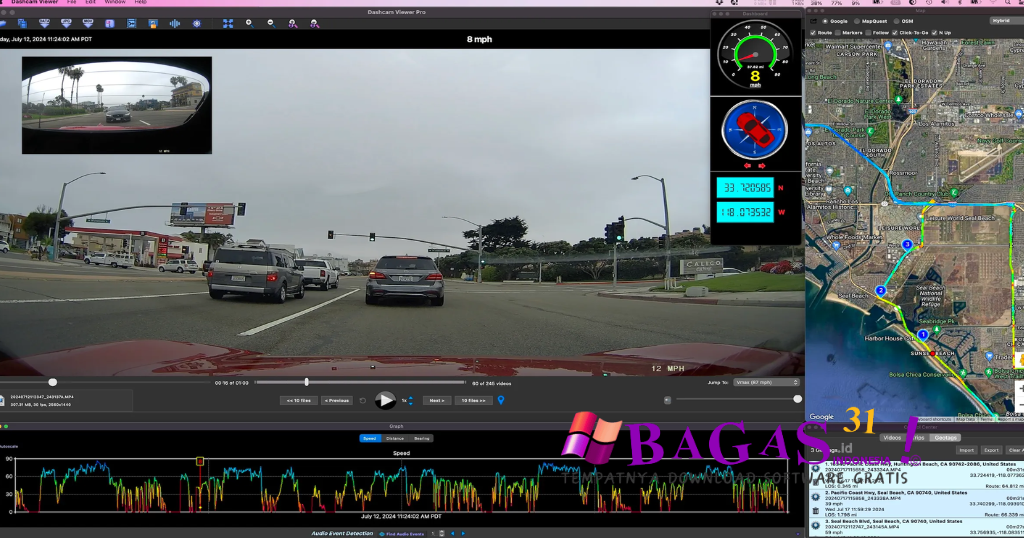Click the volume mute icon
The width and height of the screenshot is (1024, 538).
(667, 400)
